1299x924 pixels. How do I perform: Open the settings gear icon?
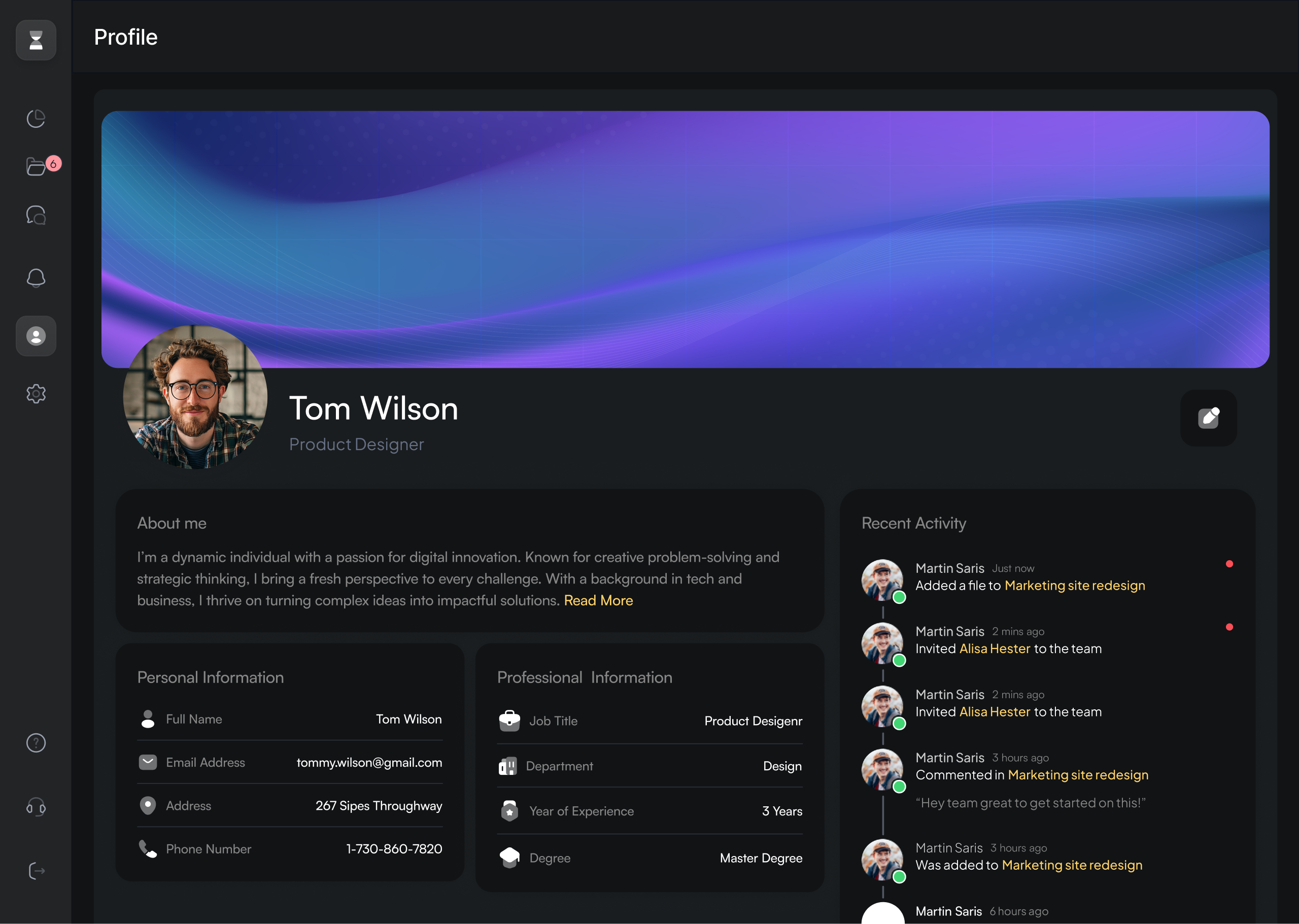pos(36,393)
